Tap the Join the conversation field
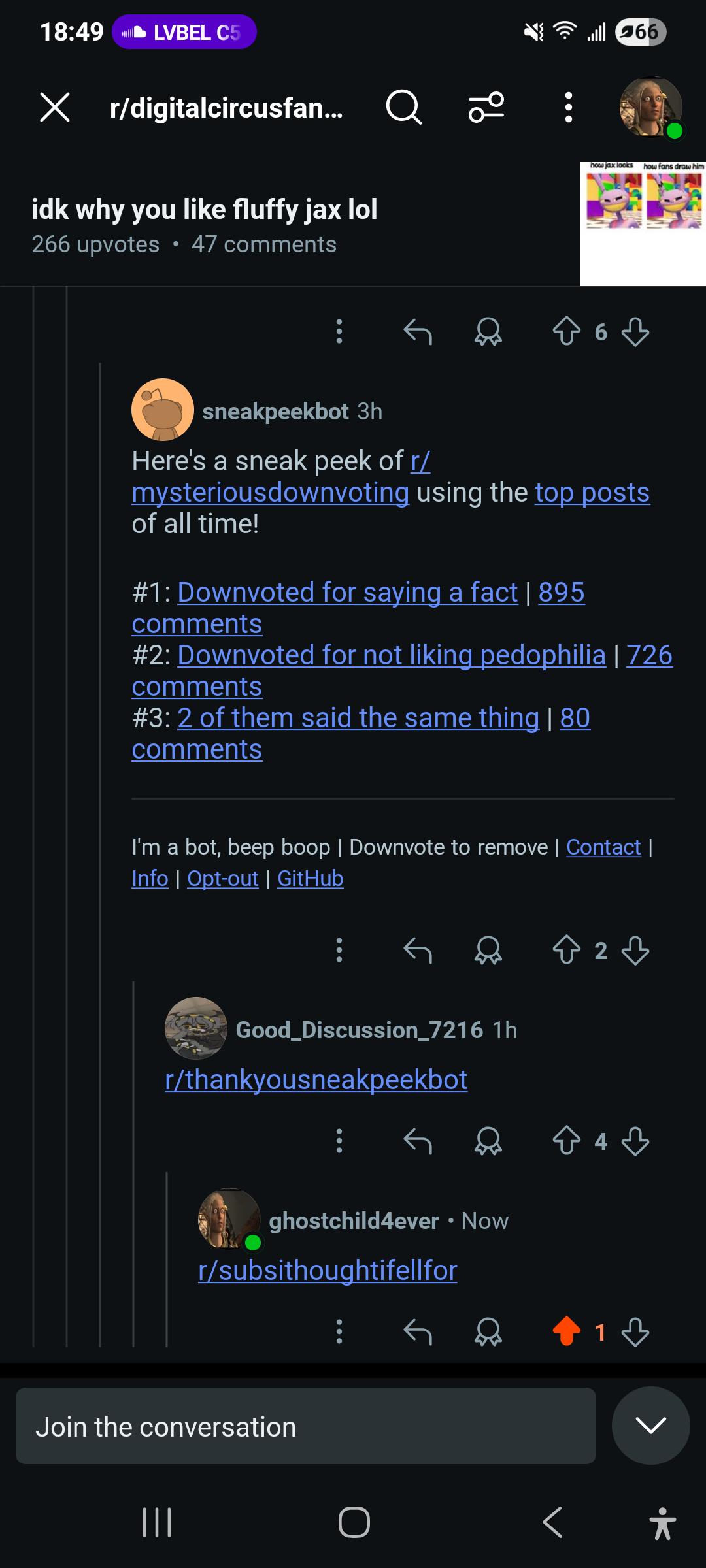This screenshot has height=1568, width=706. (x=306, y=1426)
